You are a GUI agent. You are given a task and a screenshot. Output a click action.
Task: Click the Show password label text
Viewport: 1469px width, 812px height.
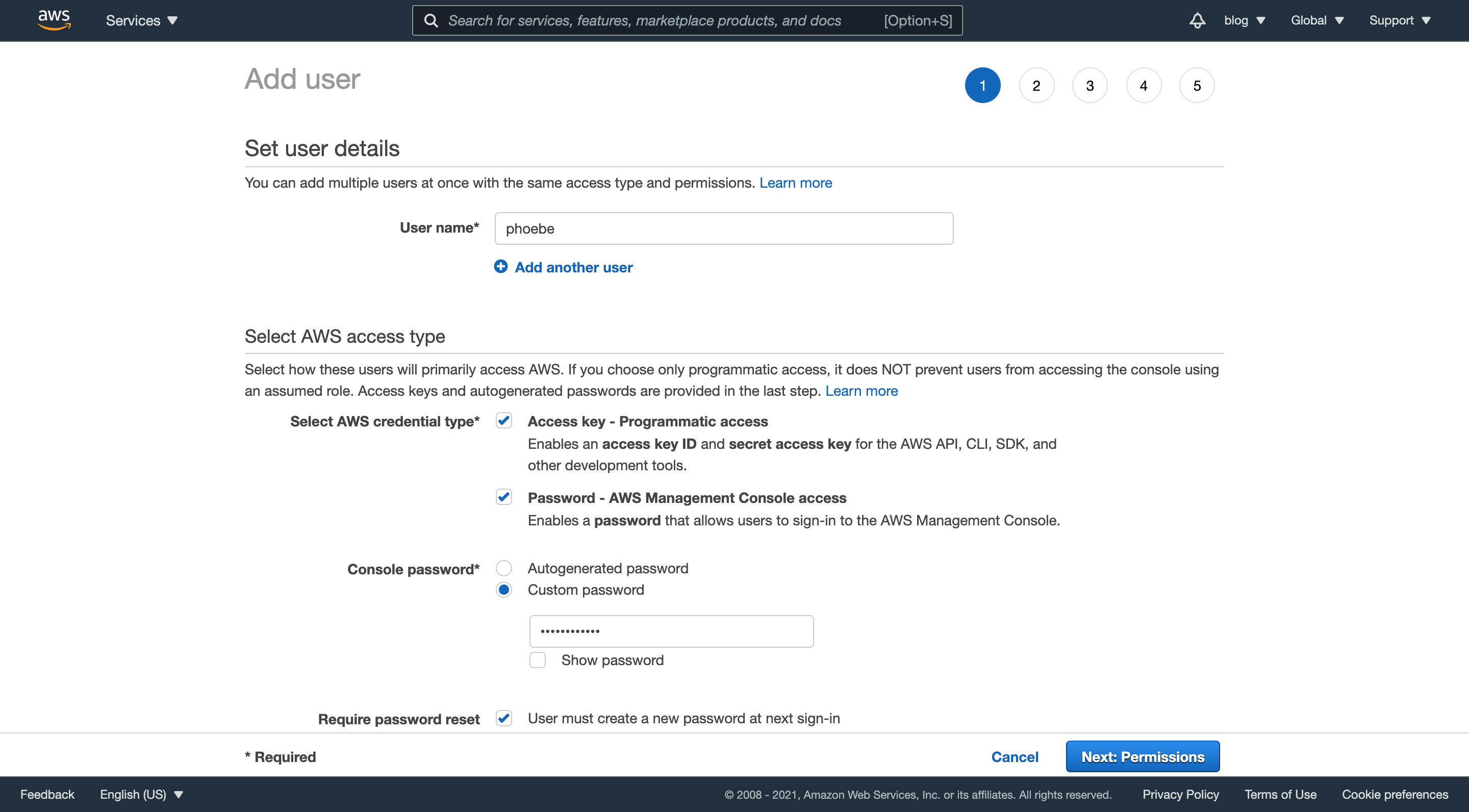[x=613, y=660]
